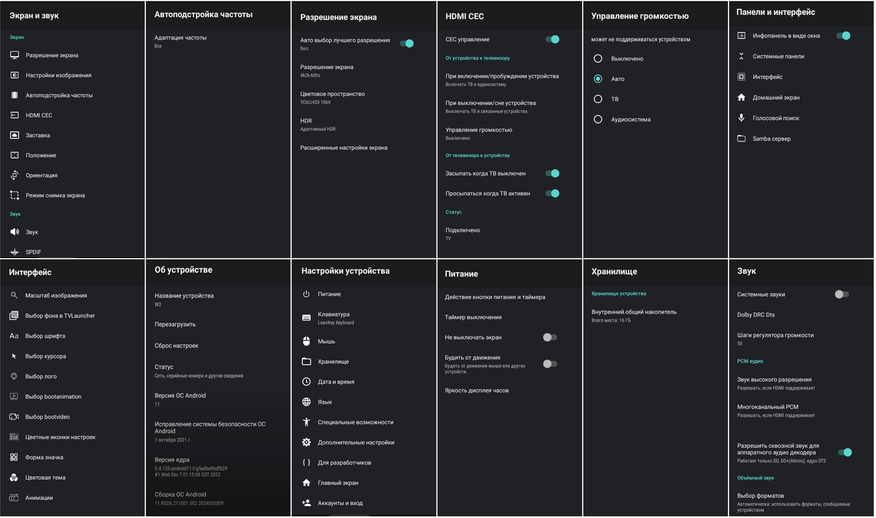Screen dimensions: 876x518
Task: Open Разрешение экрана 4k2k-60hz setting
Action: coord(327,70)
